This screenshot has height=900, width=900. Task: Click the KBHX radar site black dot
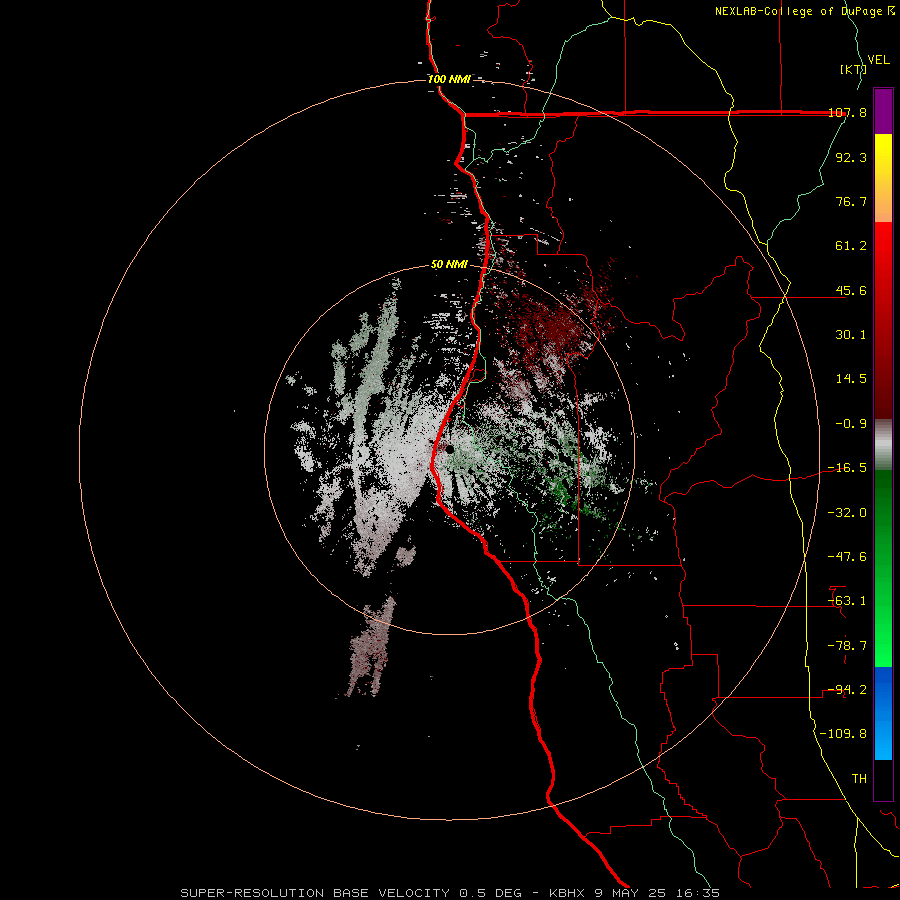point(449,449)
